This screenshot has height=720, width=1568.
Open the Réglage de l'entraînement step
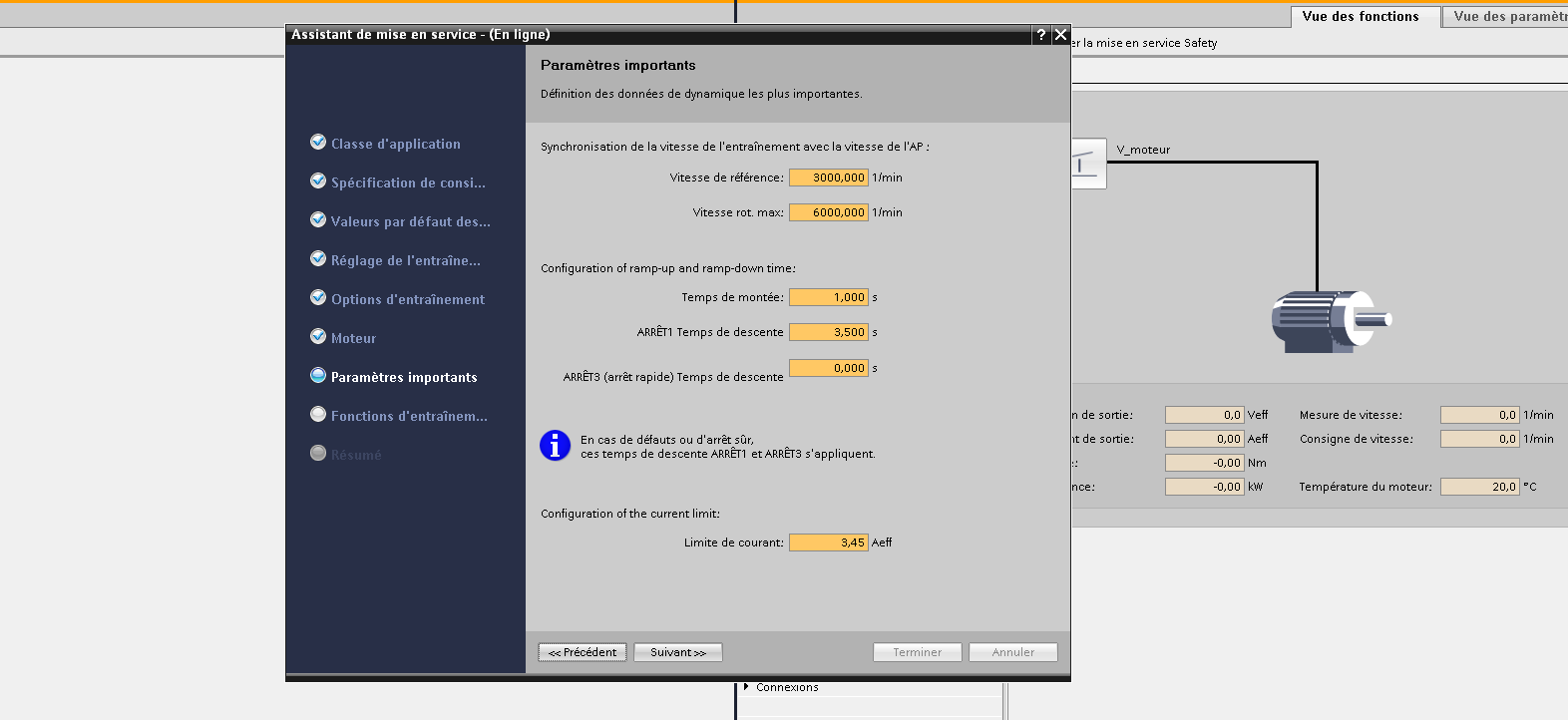pos(405,260)
